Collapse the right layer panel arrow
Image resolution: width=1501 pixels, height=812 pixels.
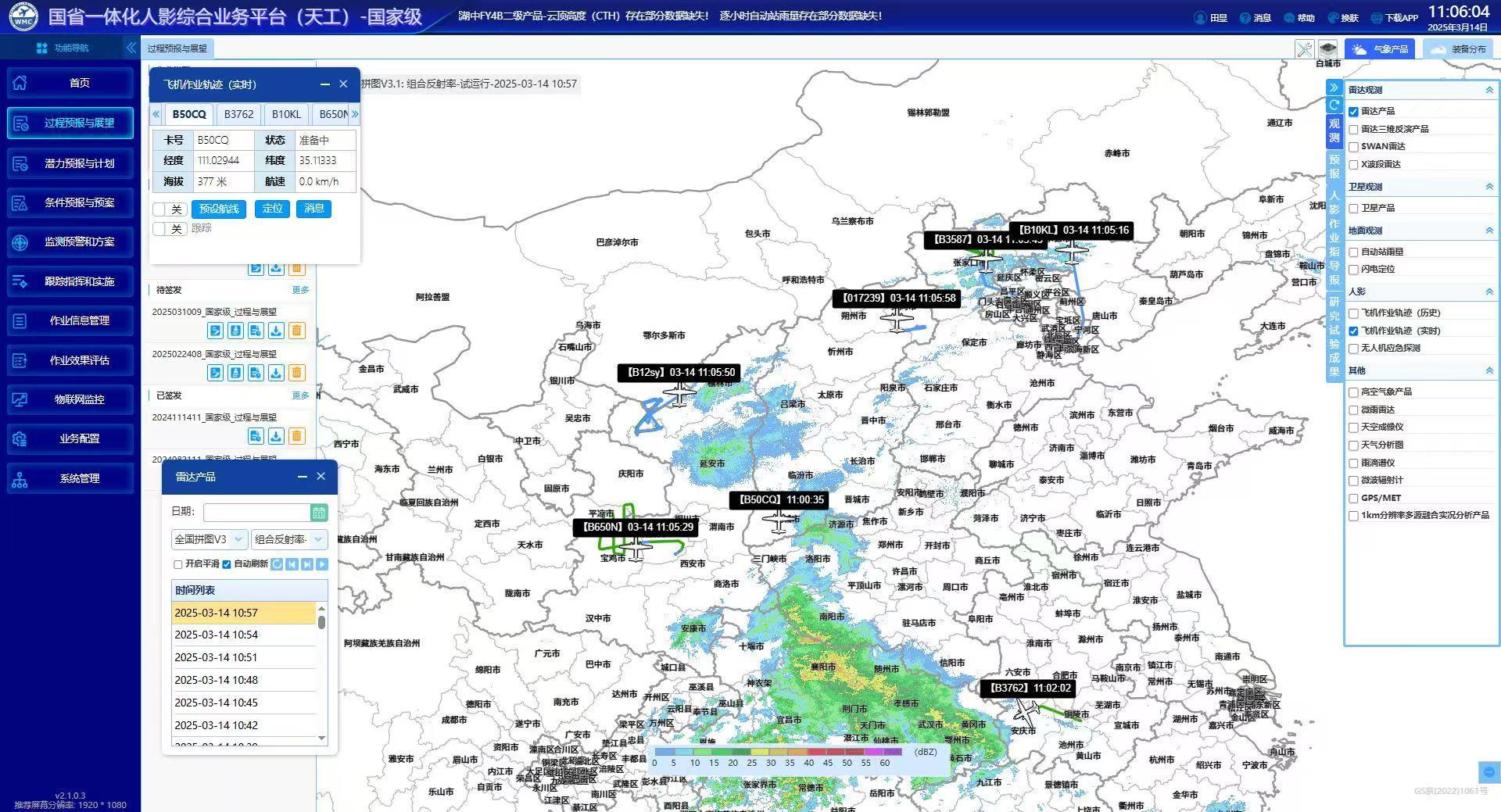[1334, 88]
